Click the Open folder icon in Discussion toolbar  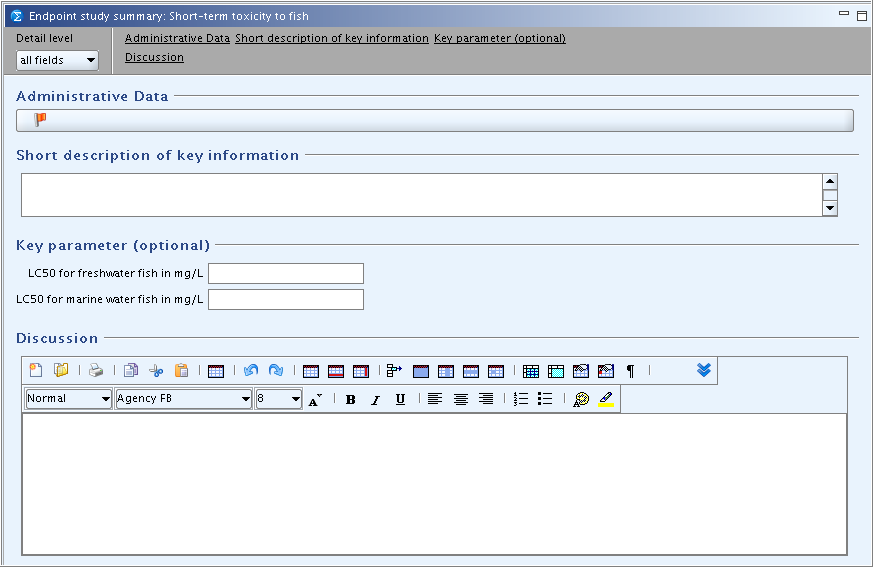pos(61,370)
